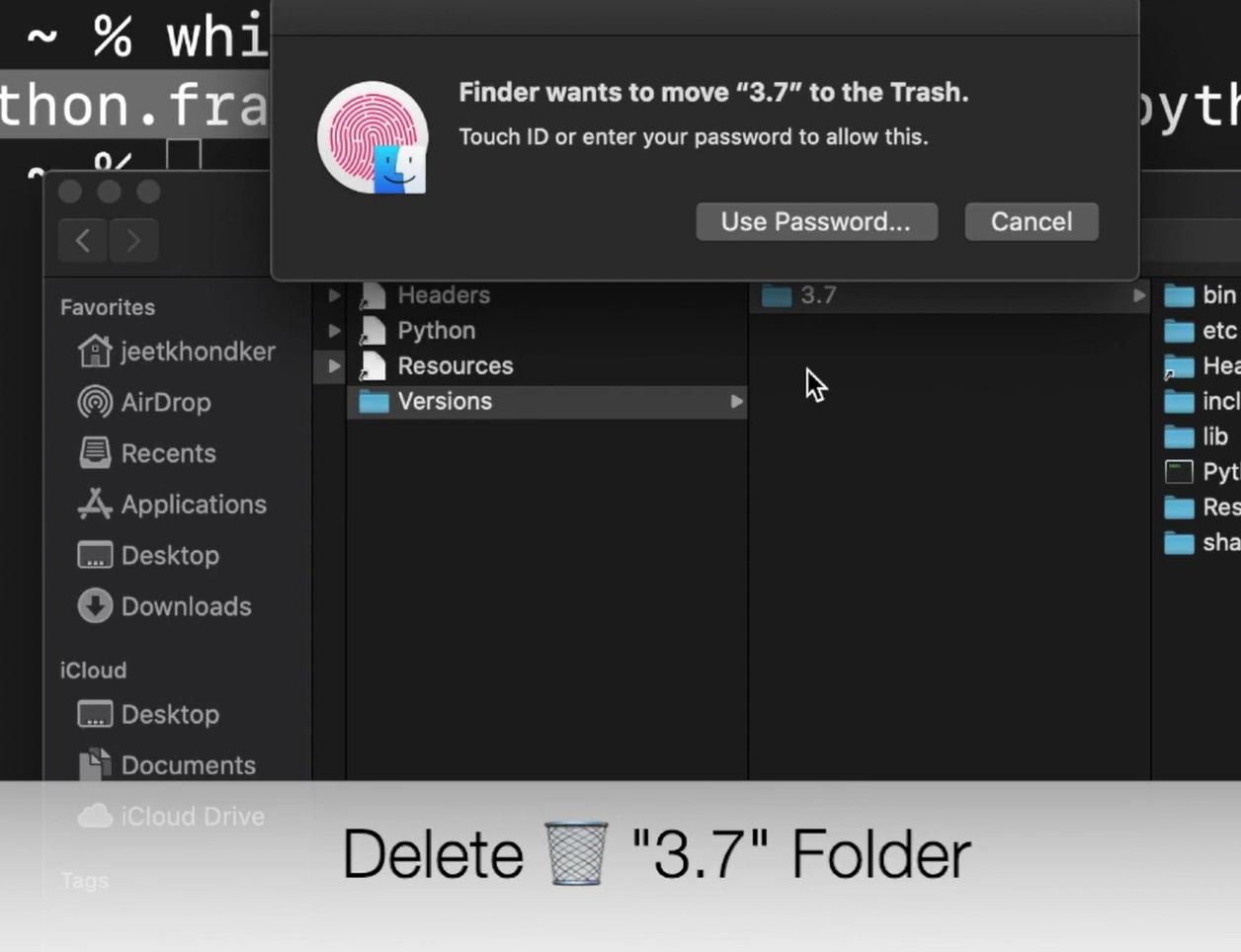Go back in Finder window
The image size is (1241, 952).
click(83, 240)
